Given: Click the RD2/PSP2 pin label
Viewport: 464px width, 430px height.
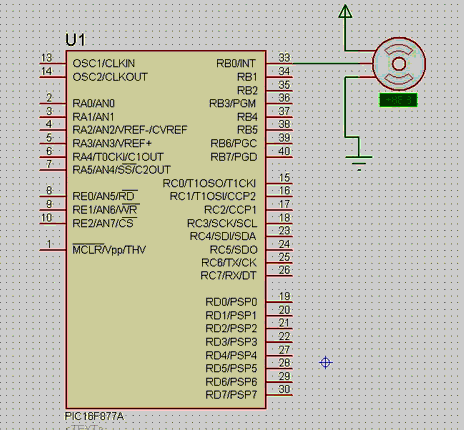Looking at the screenshot, I should coord(231,329).
